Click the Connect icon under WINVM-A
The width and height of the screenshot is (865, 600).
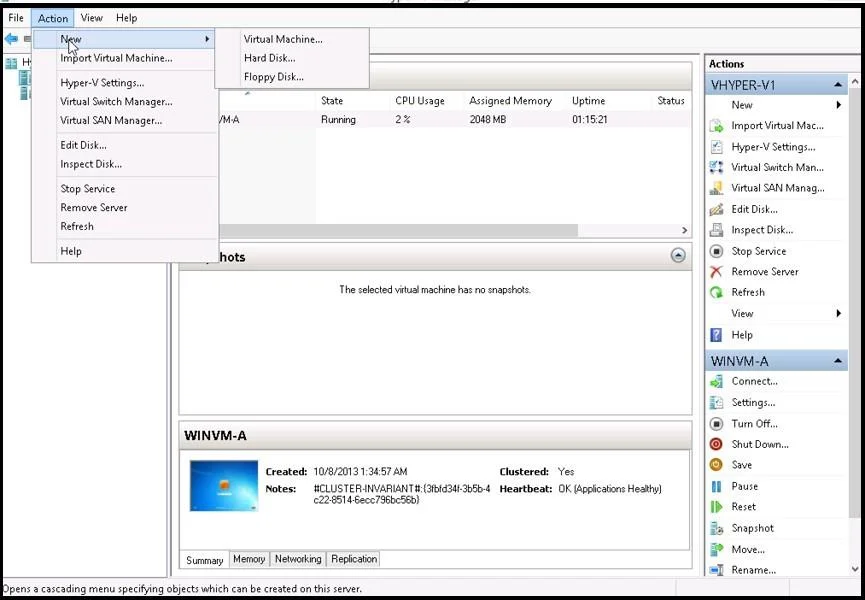(x=716, y=381)
